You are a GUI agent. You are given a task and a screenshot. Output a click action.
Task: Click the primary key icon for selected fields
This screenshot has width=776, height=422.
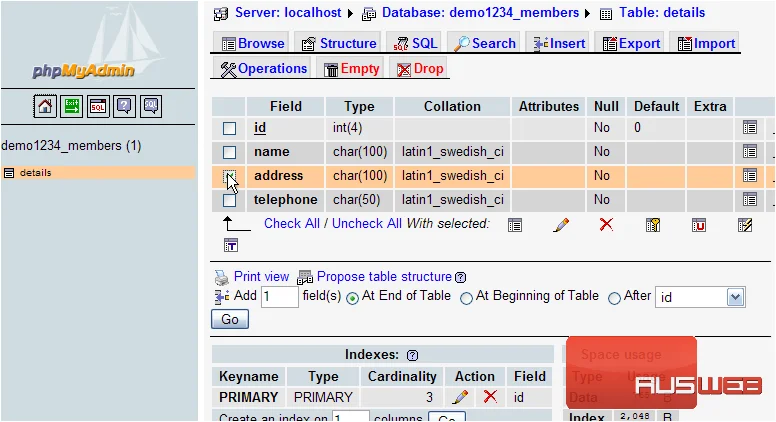(653, 225)
